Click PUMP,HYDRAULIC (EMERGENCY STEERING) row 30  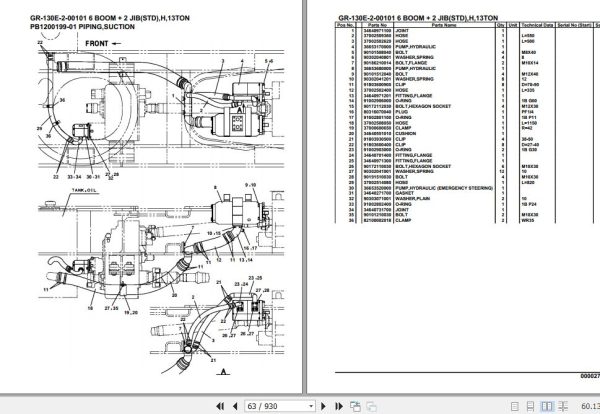[x=444, y=188]
